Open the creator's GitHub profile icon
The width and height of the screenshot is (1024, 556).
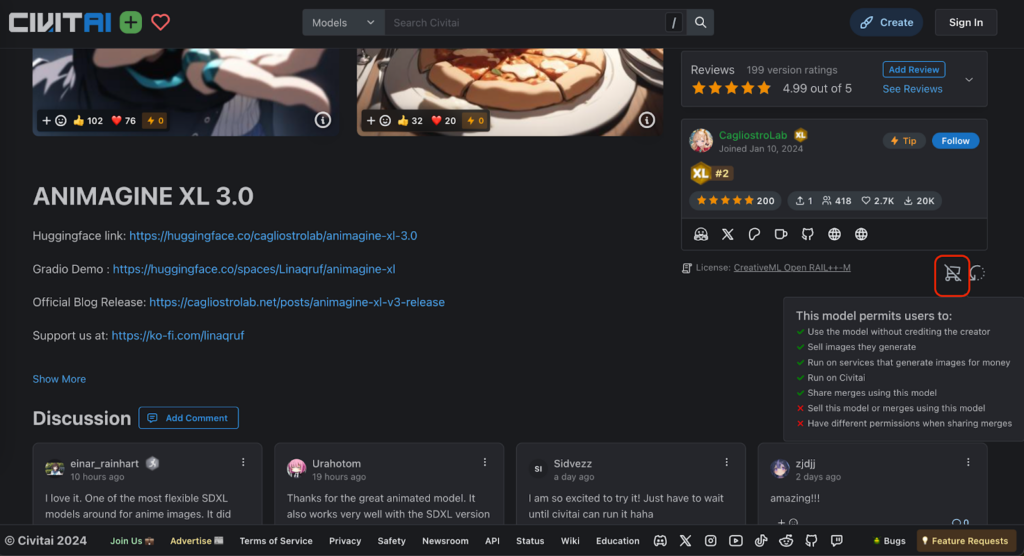coord(807,234)
